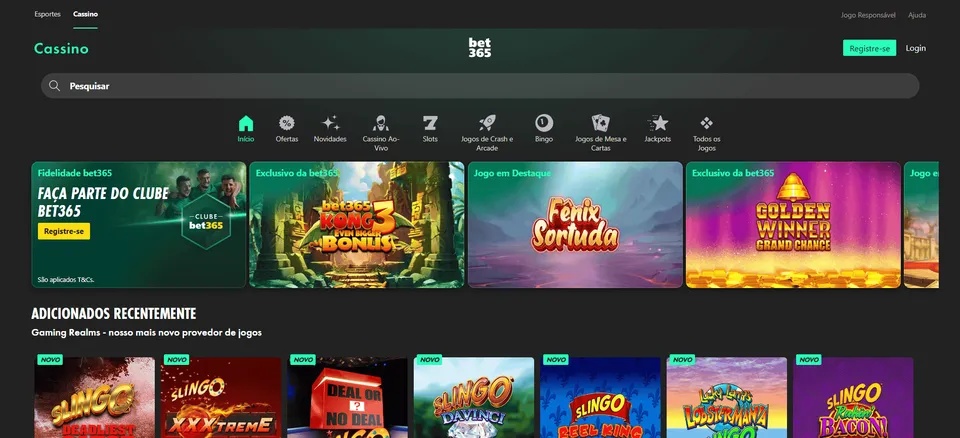Click the São aplicados T&Cs text
960x438 pixels.
(x=66, y=279)
